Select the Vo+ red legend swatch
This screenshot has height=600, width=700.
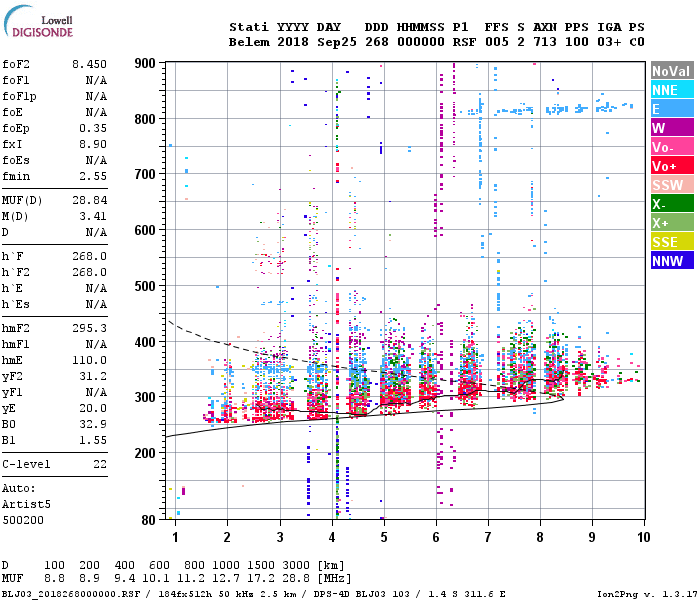coord(672,166)
